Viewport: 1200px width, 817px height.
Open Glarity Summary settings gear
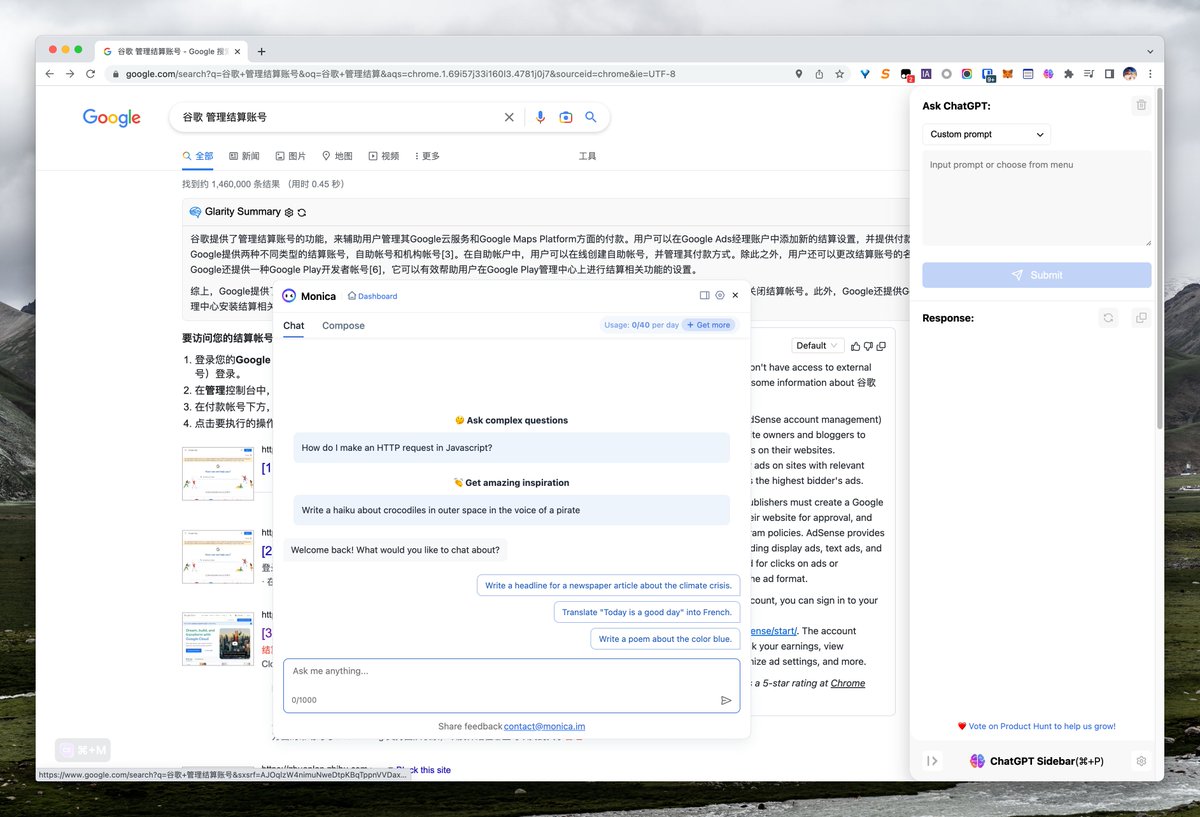point(289,212)
